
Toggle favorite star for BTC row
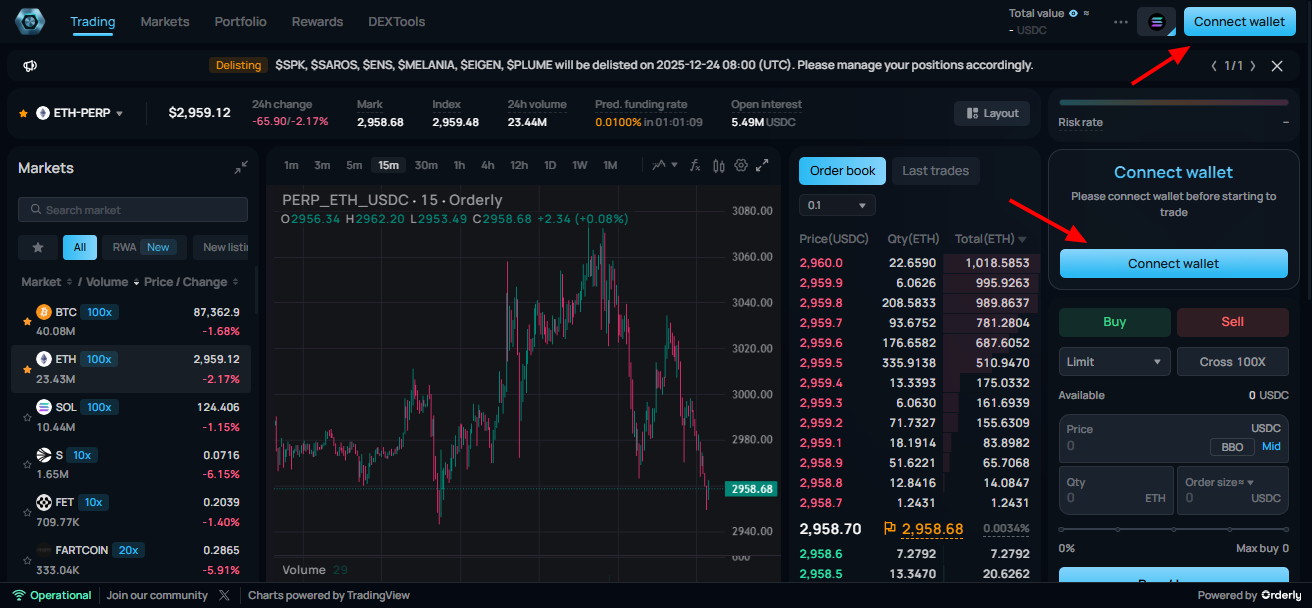point(27,321)
